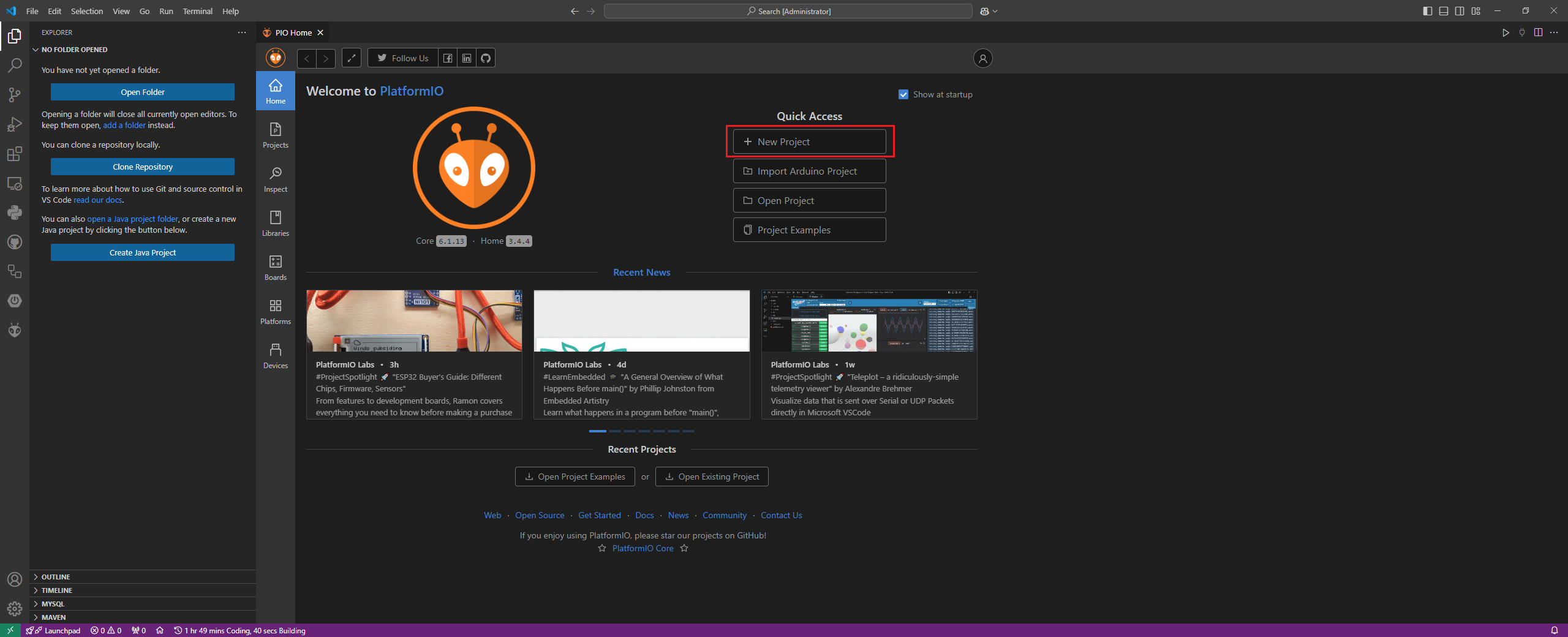1568x637 pixels.
Task: Open the View menu
Action: (121, 11)
